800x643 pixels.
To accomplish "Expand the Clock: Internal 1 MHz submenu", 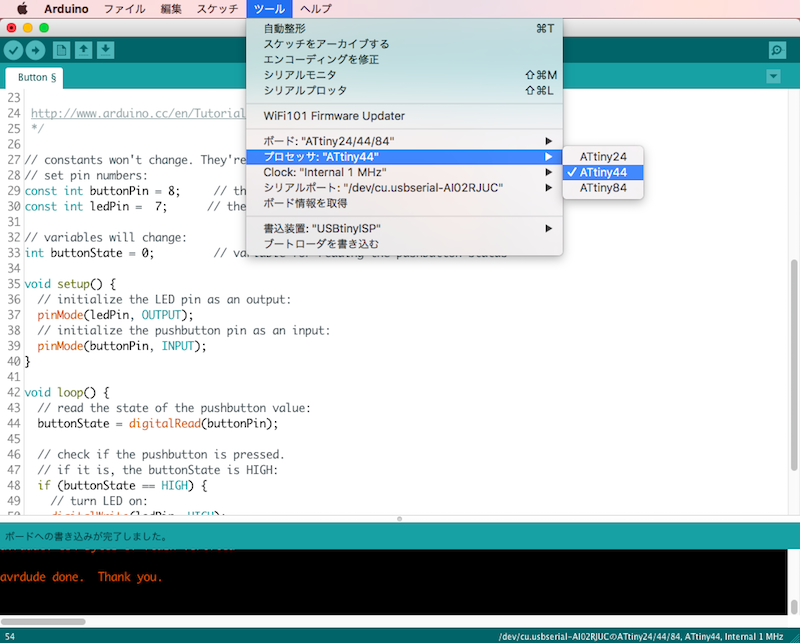I will [405, 172].
